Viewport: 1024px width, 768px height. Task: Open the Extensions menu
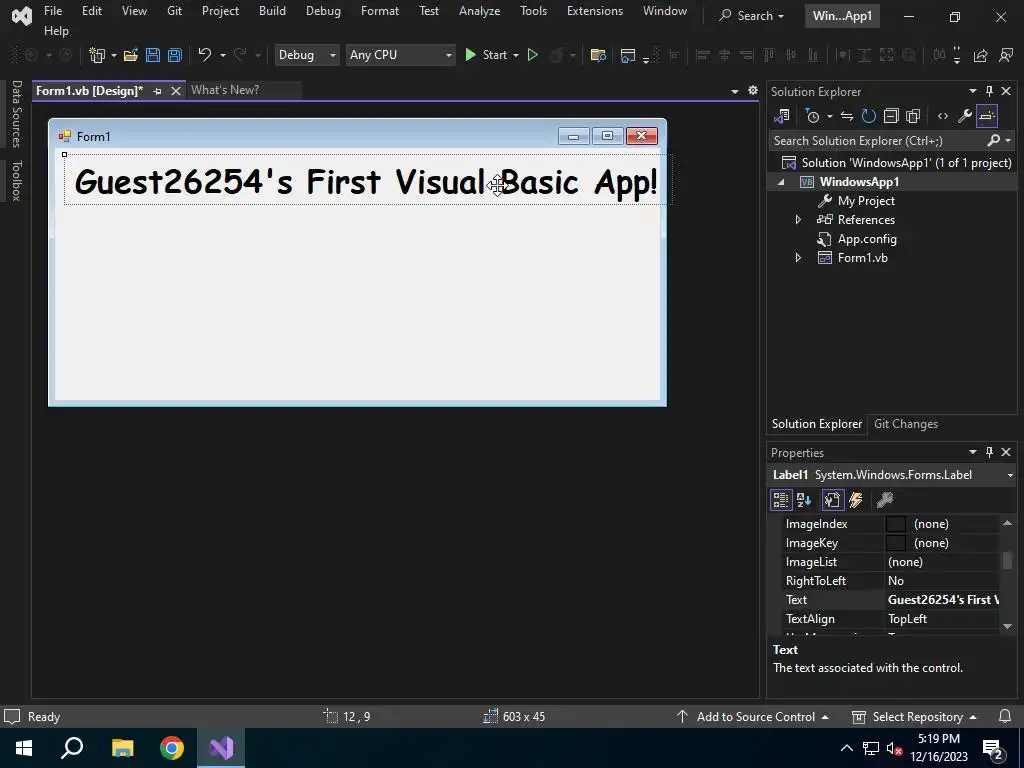594,11
